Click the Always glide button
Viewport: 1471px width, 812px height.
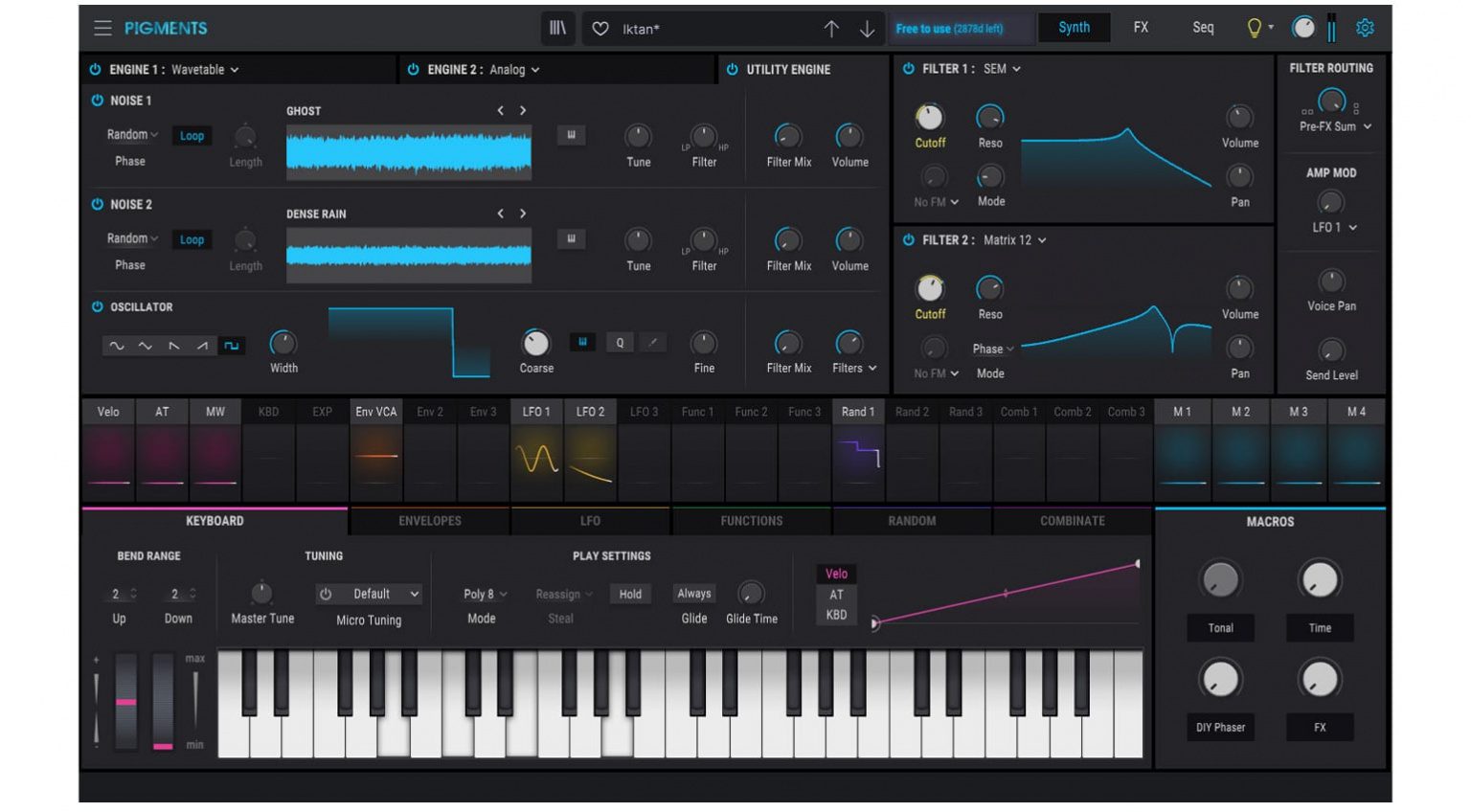[694, 594]
